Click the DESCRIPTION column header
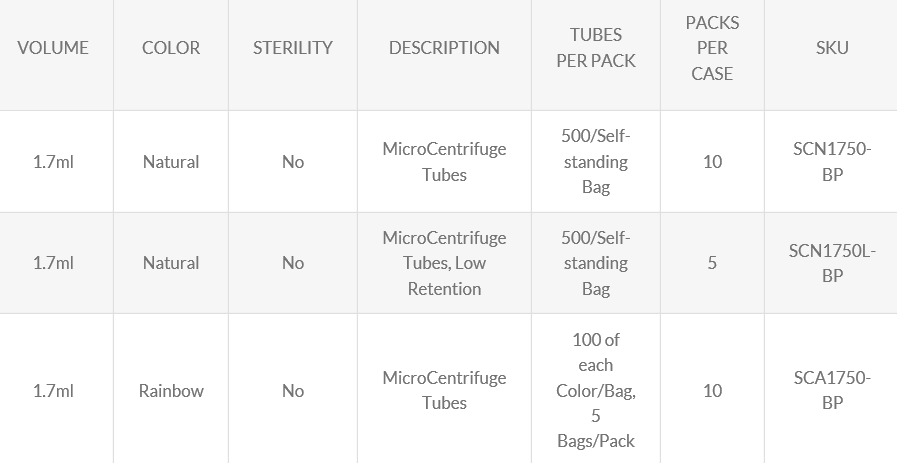Viewport: 897px width, 463px height. tap(444, 48)
